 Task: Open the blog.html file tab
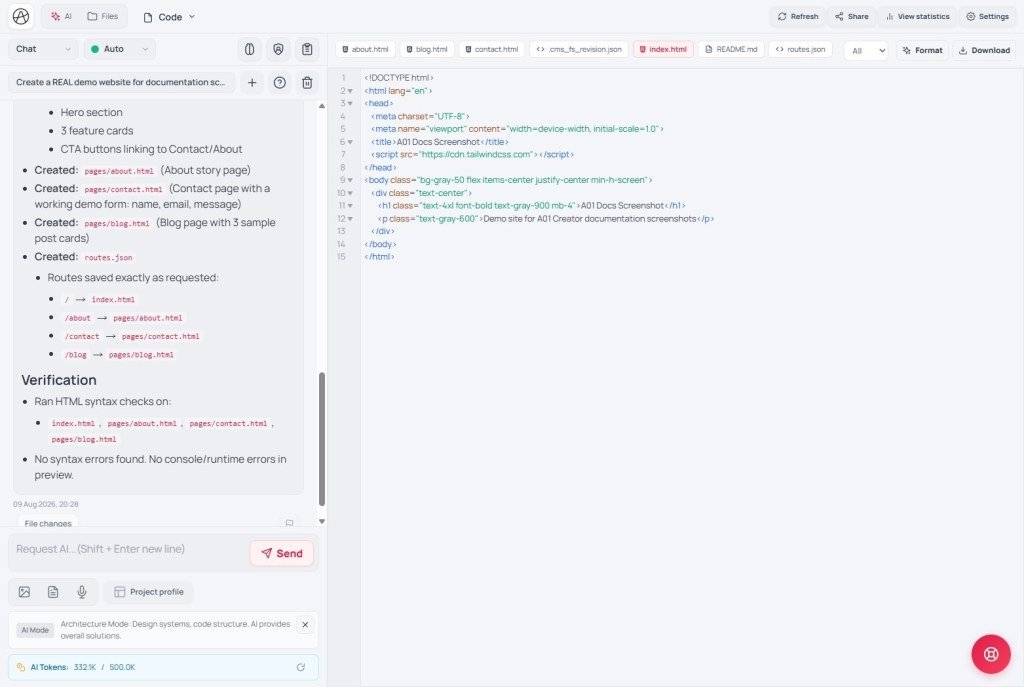tap(426, 49)
